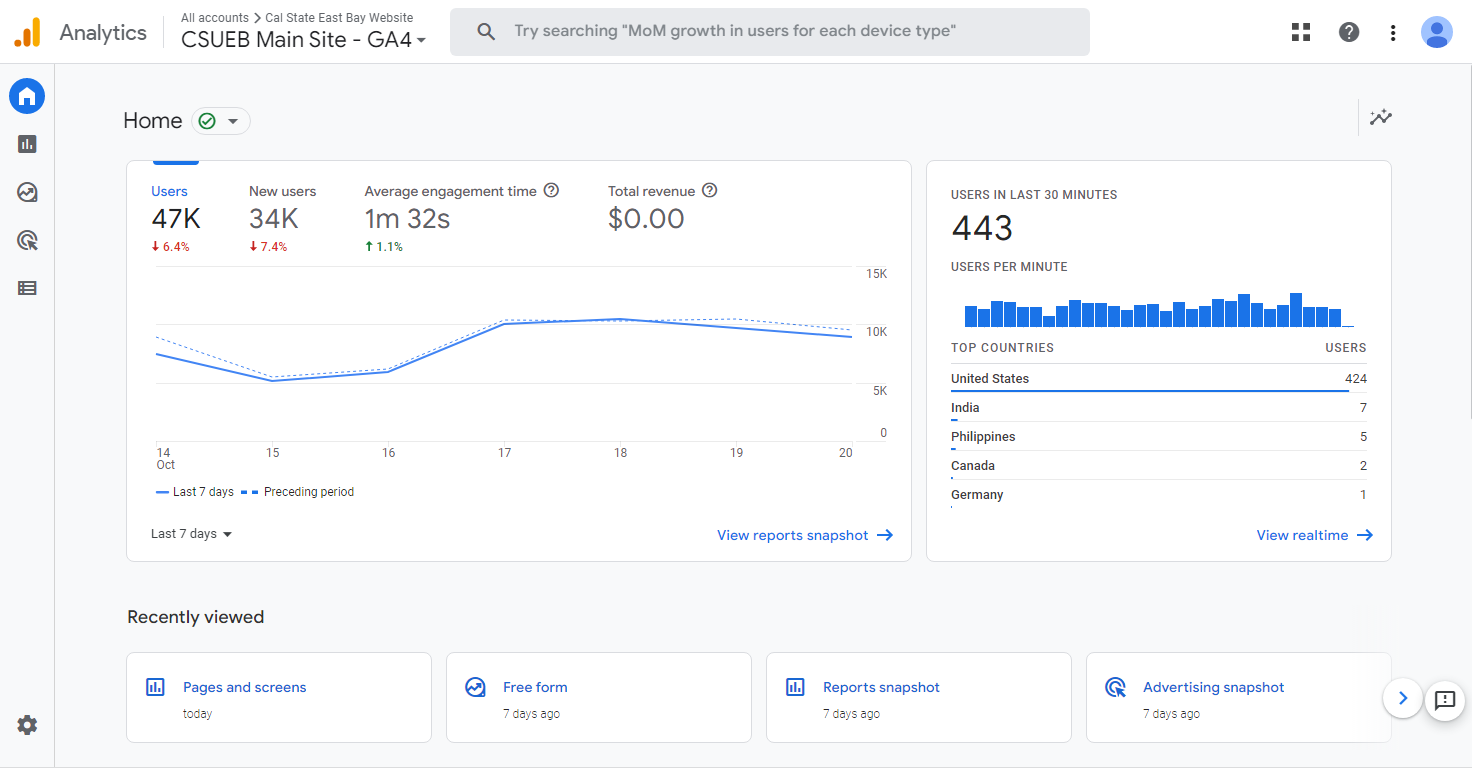Open the Free form link

535,687
